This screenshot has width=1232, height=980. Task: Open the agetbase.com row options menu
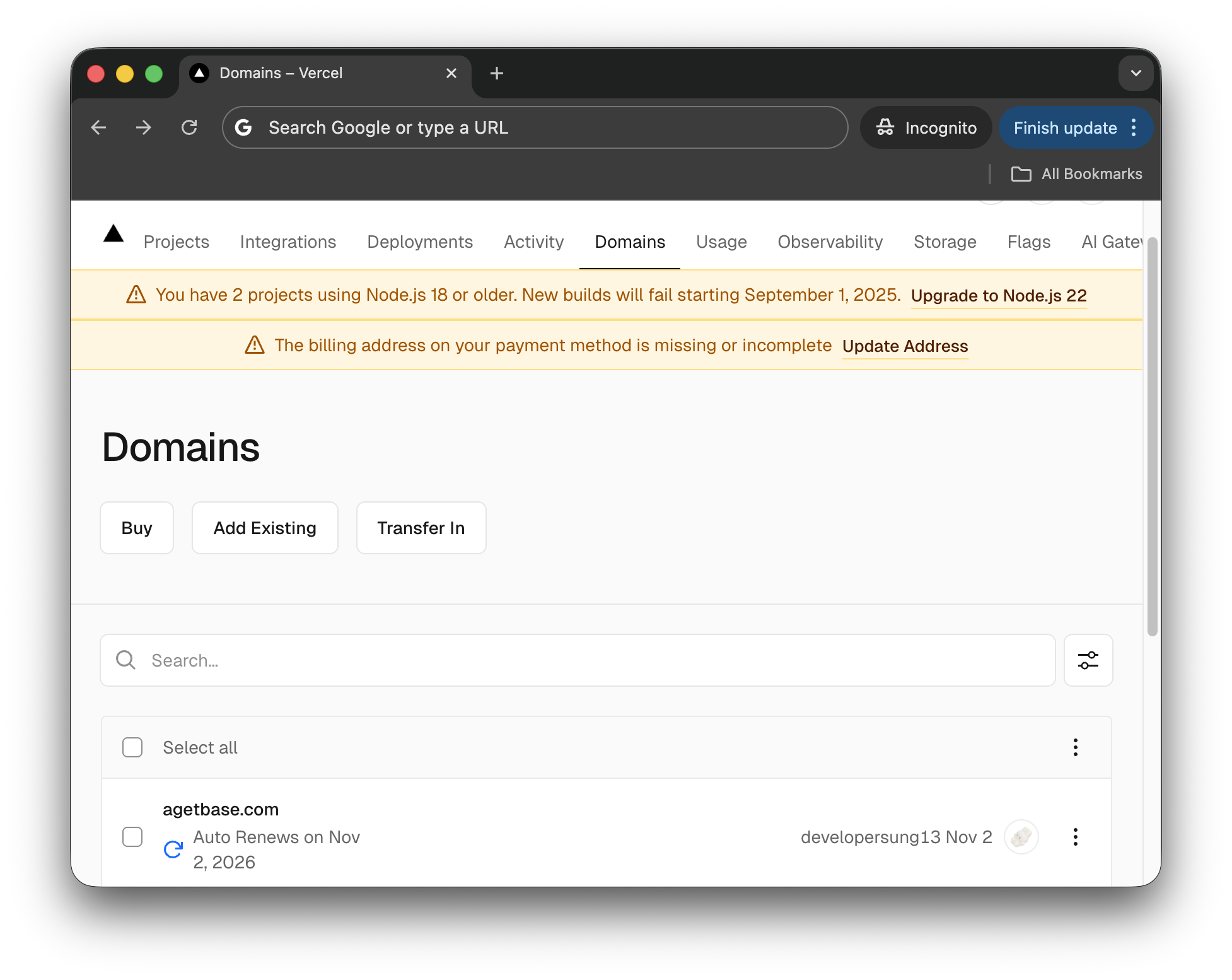pos(1075,837)
